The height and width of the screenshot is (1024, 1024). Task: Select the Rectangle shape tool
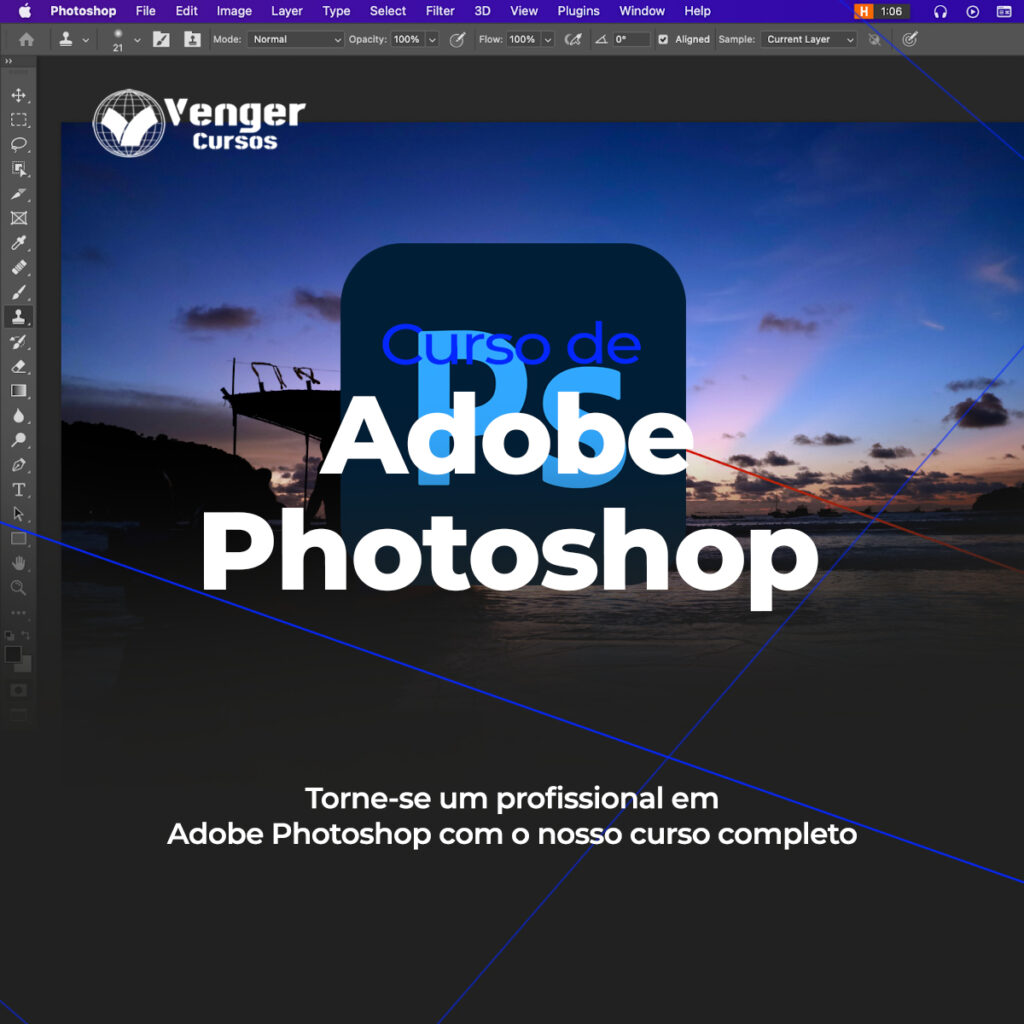point(18,539)
